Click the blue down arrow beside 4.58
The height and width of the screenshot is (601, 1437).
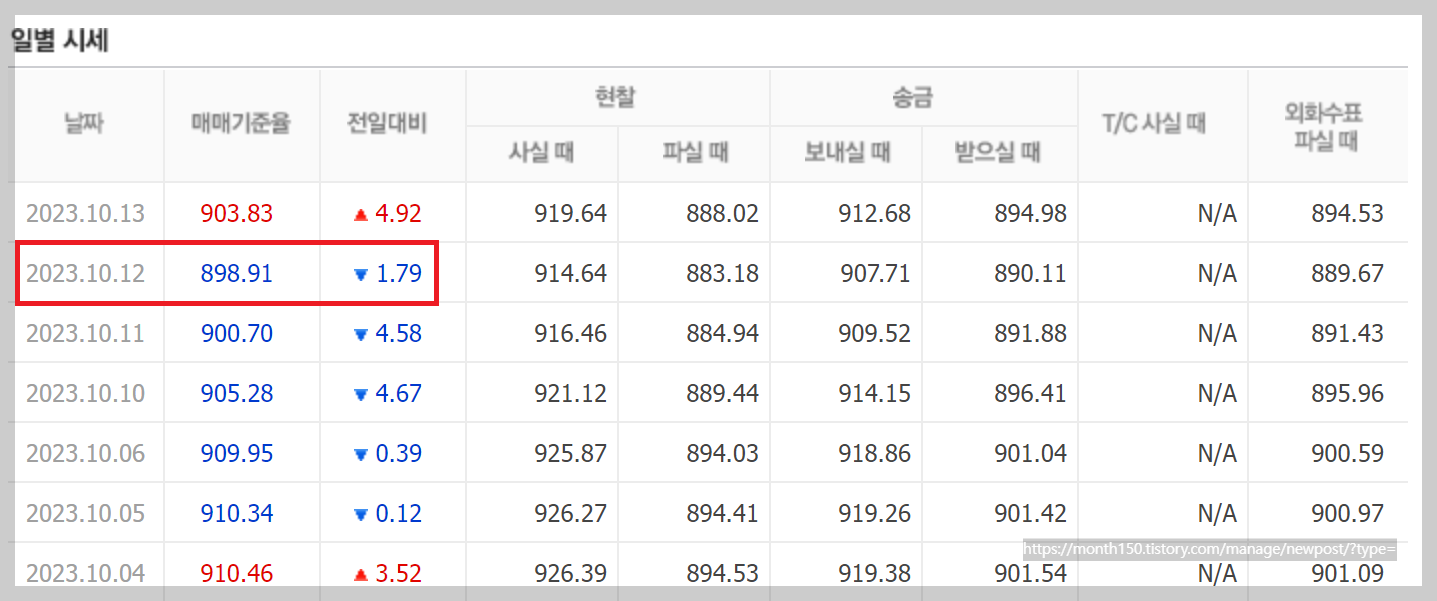click(x=361, y=332)
